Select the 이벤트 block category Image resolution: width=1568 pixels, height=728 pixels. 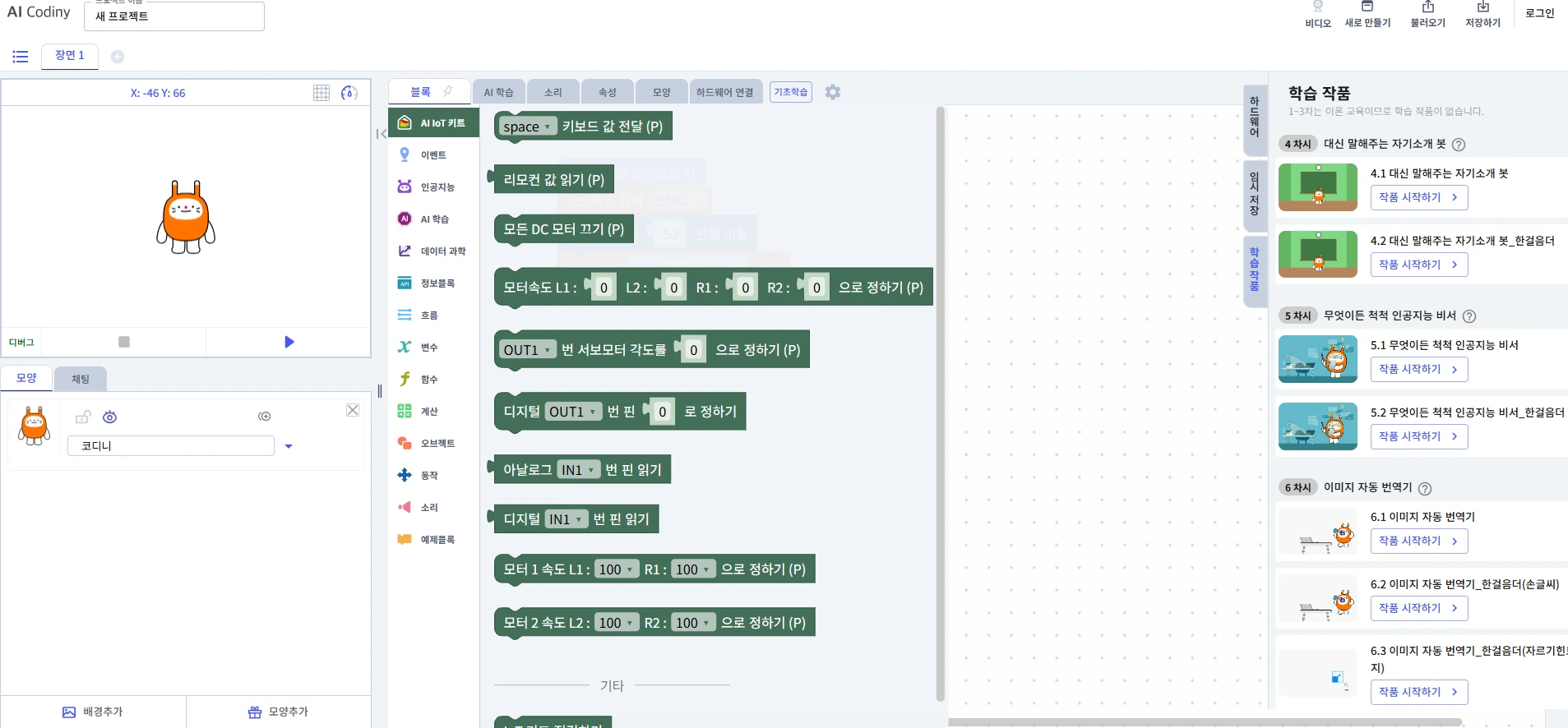pos(433,155)
